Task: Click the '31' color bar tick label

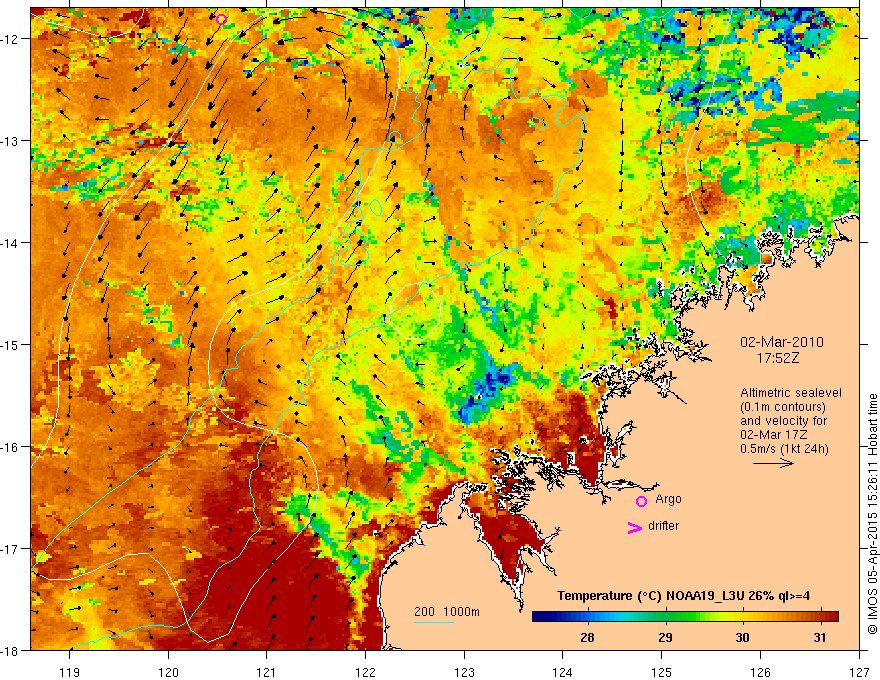Action: click(820, 637)
